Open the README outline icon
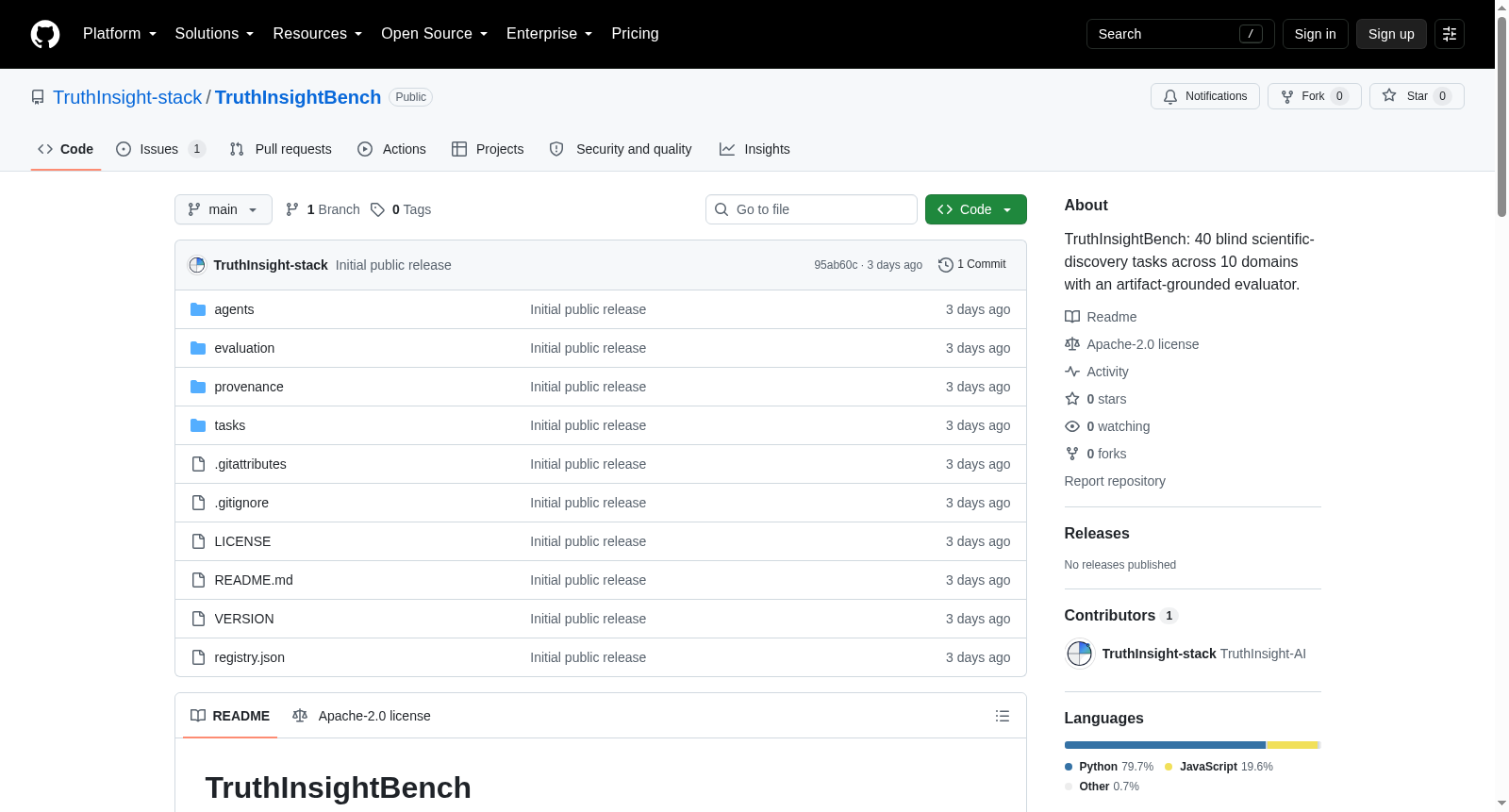1509x812 pixels. tap(1003, 716)
